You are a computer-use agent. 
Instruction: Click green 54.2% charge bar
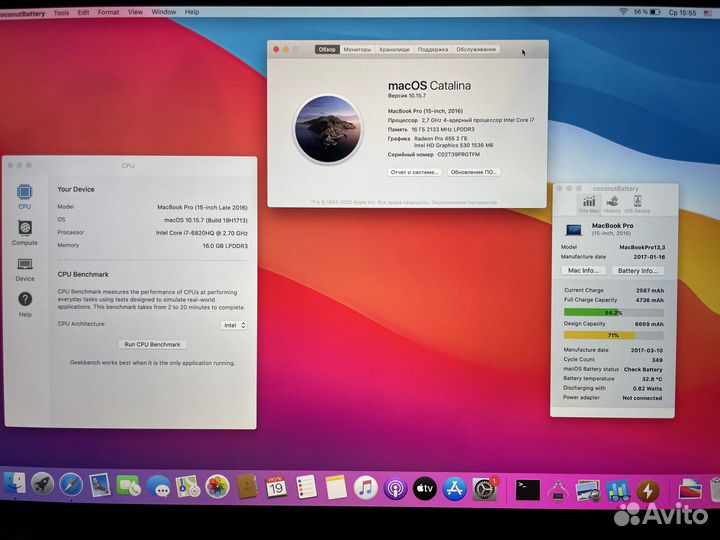click(613, 313)
